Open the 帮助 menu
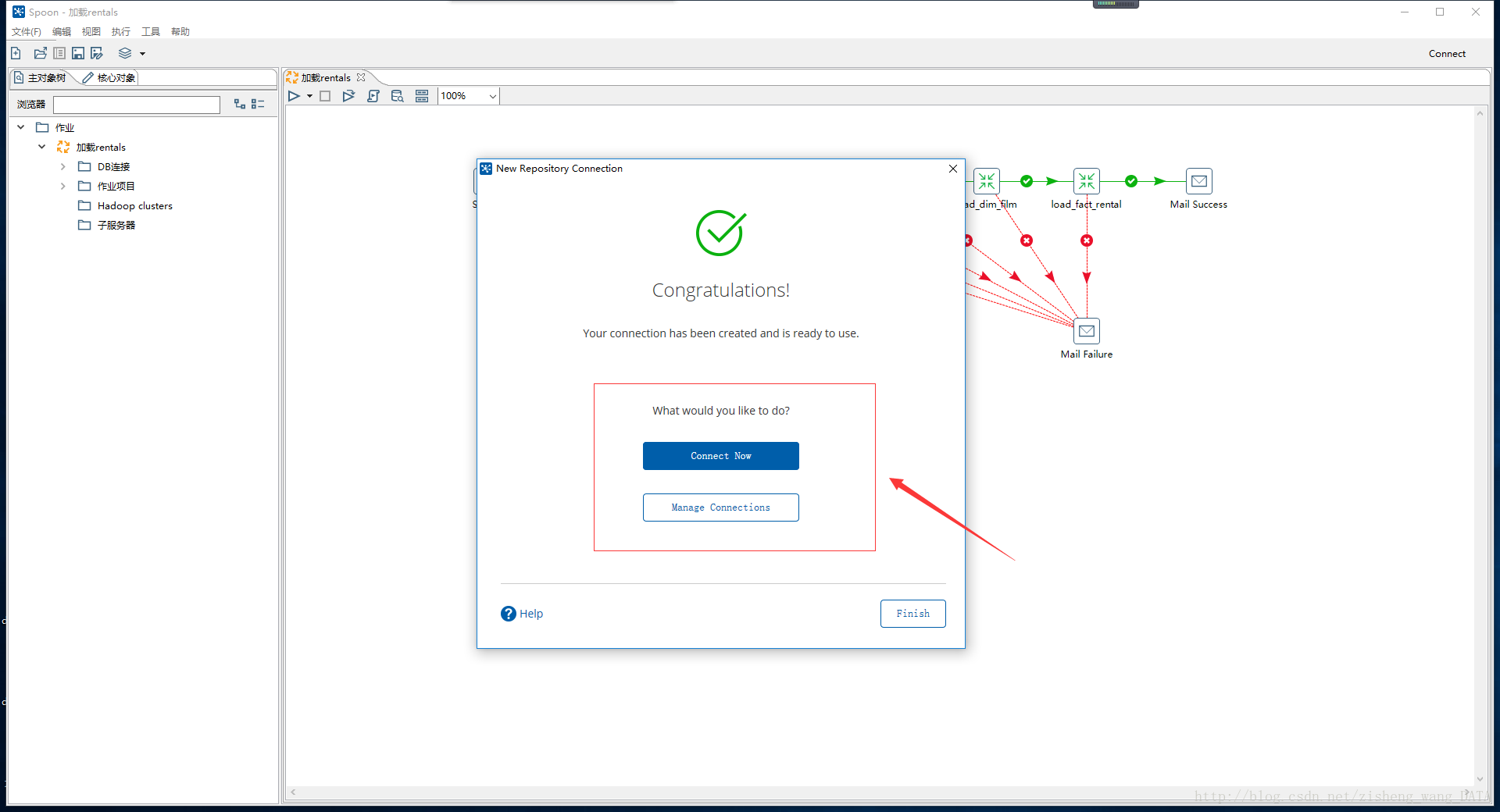This screenshot has height=812, width=1500. [x=180, y=31]
